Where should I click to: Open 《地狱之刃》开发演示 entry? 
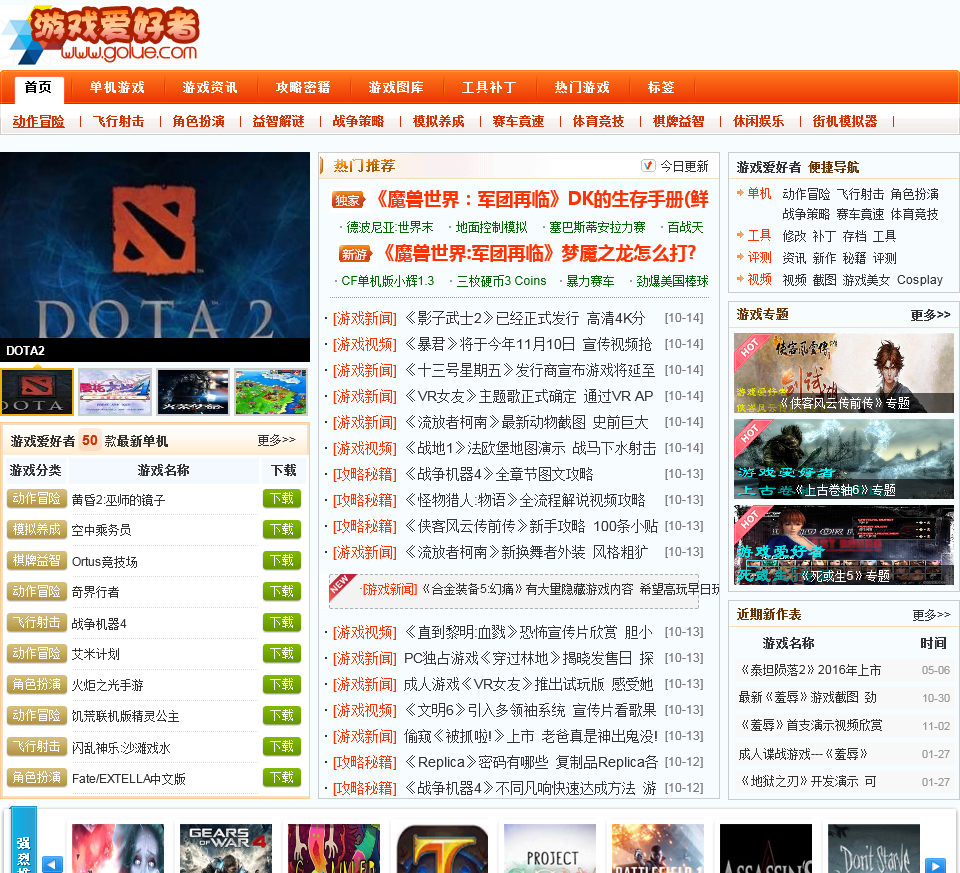[808, 781]
